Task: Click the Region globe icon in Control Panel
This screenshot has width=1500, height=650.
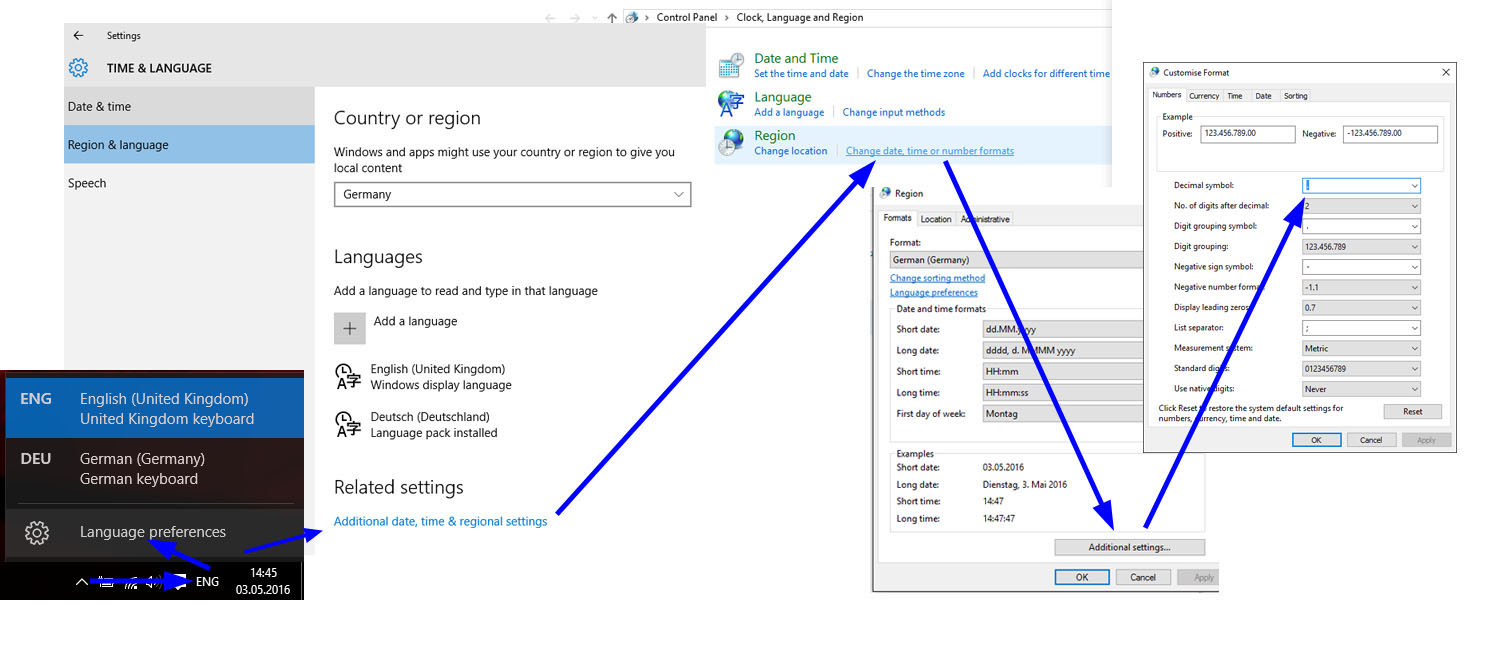Action: coord(732,142)
